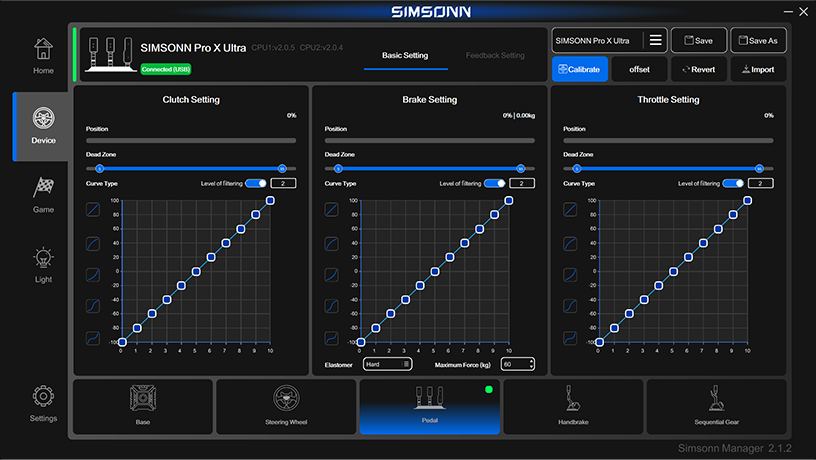Open the Settings gear in sidebar
The width and height of the screenshot is (816, 460).
(43, 404)
